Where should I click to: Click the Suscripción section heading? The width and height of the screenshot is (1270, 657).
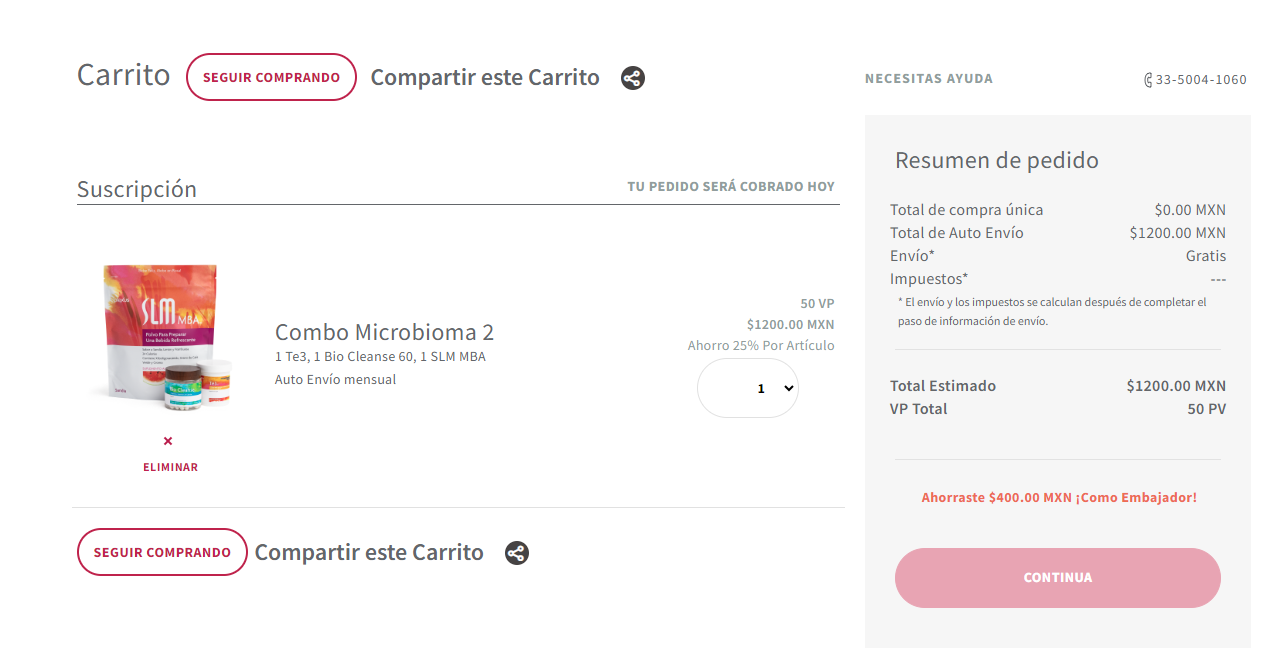[x=137, y=189]
